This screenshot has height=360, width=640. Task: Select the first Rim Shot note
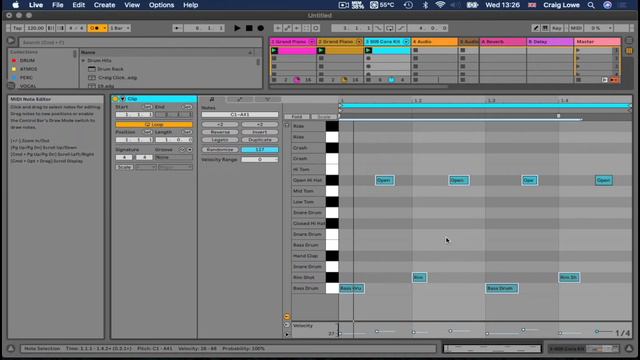419,278
